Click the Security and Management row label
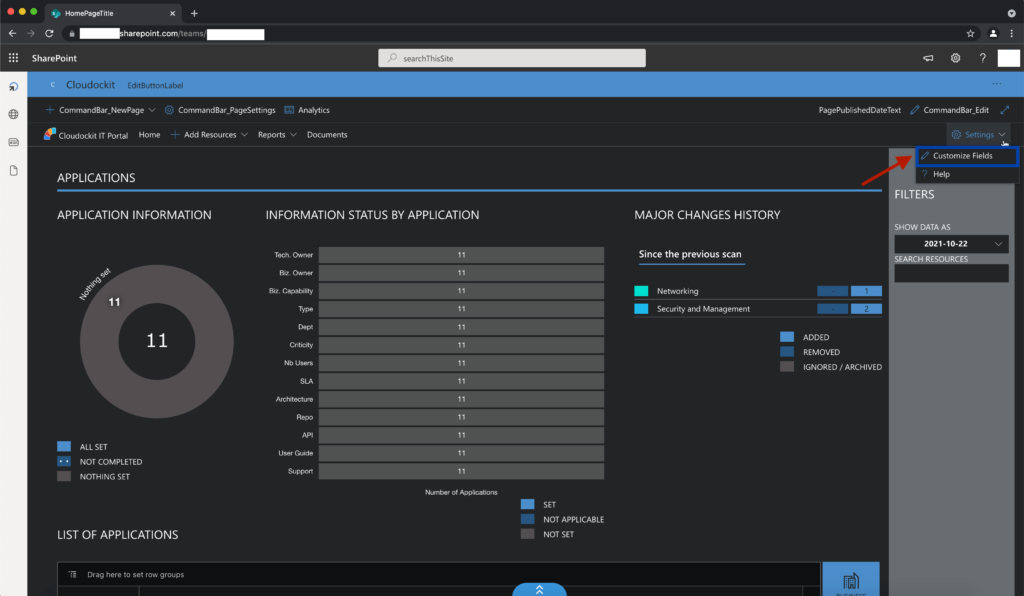This screenshot has width=1024, height=596. coord(703,309)
